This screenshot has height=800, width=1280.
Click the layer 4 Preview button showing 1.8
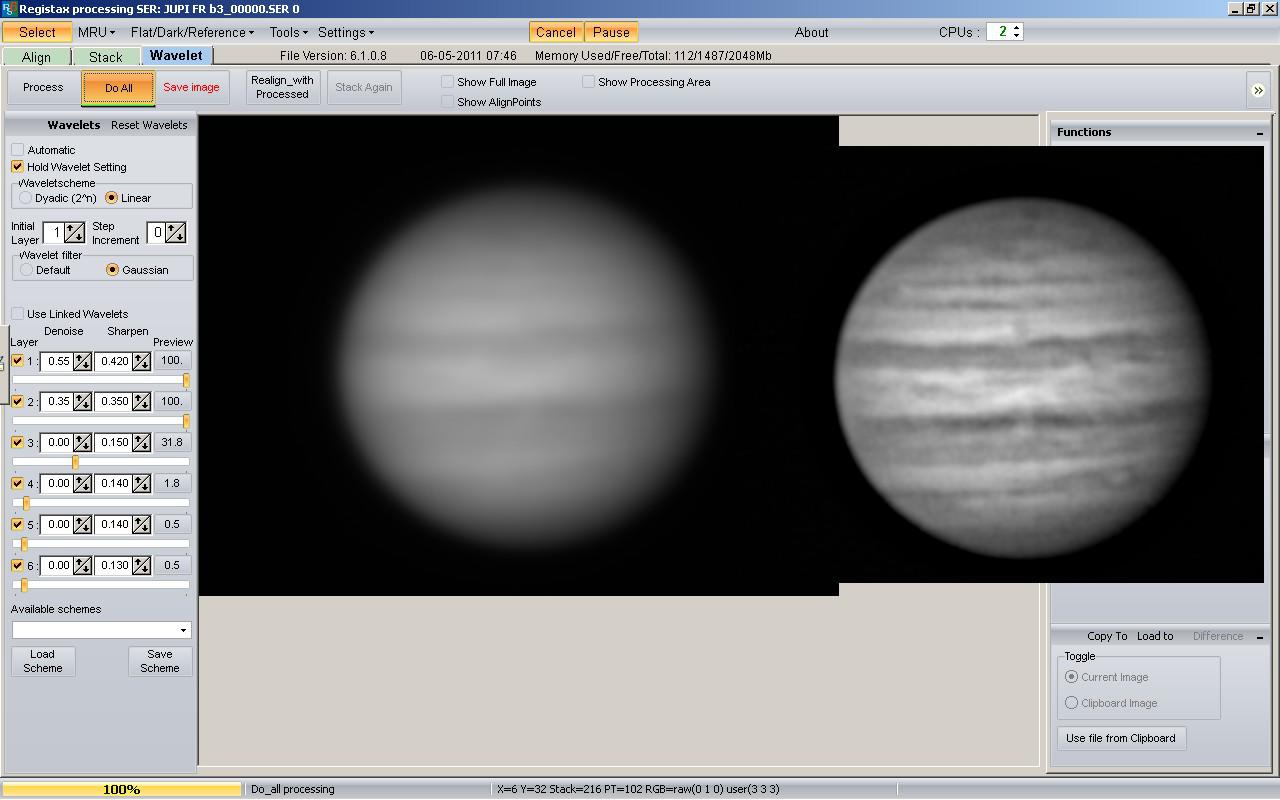[172, 483]
